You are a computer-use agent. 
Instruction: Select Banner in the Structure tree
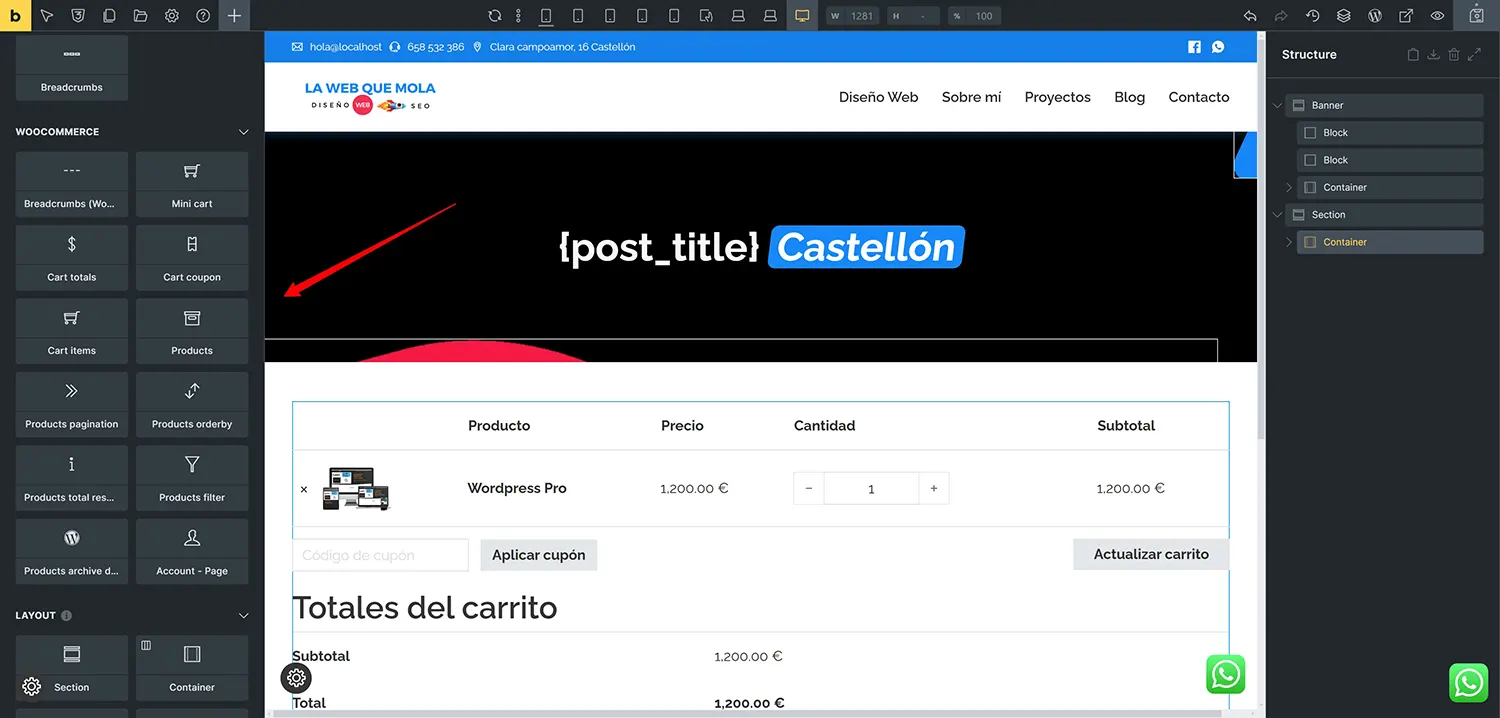point(1384,105)
